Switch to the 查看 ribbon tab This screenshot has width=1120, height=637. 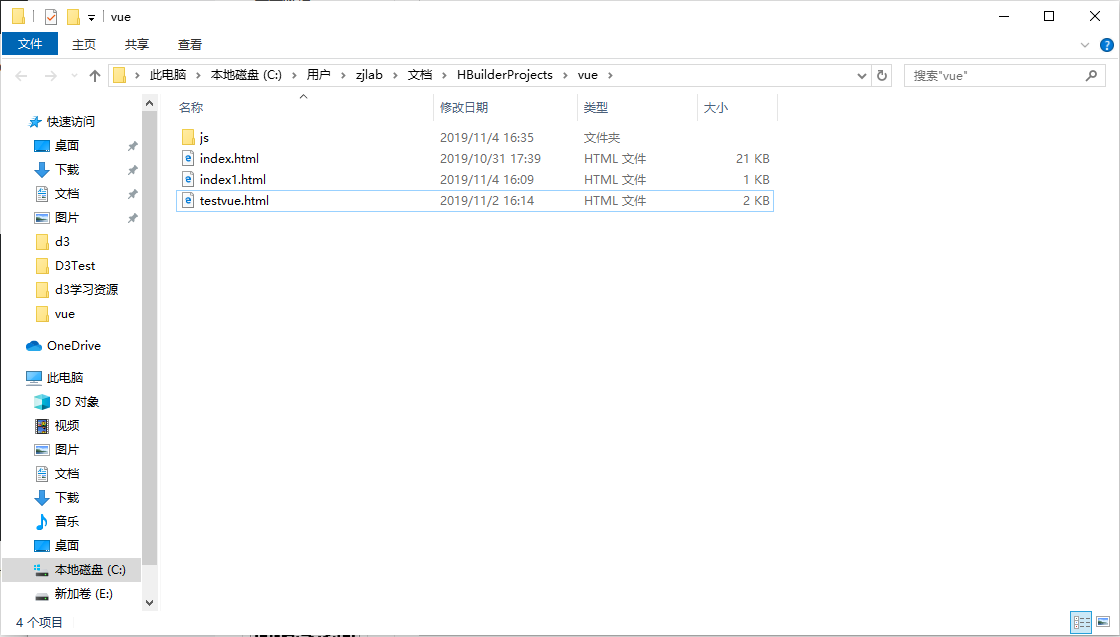pos(190,44)
